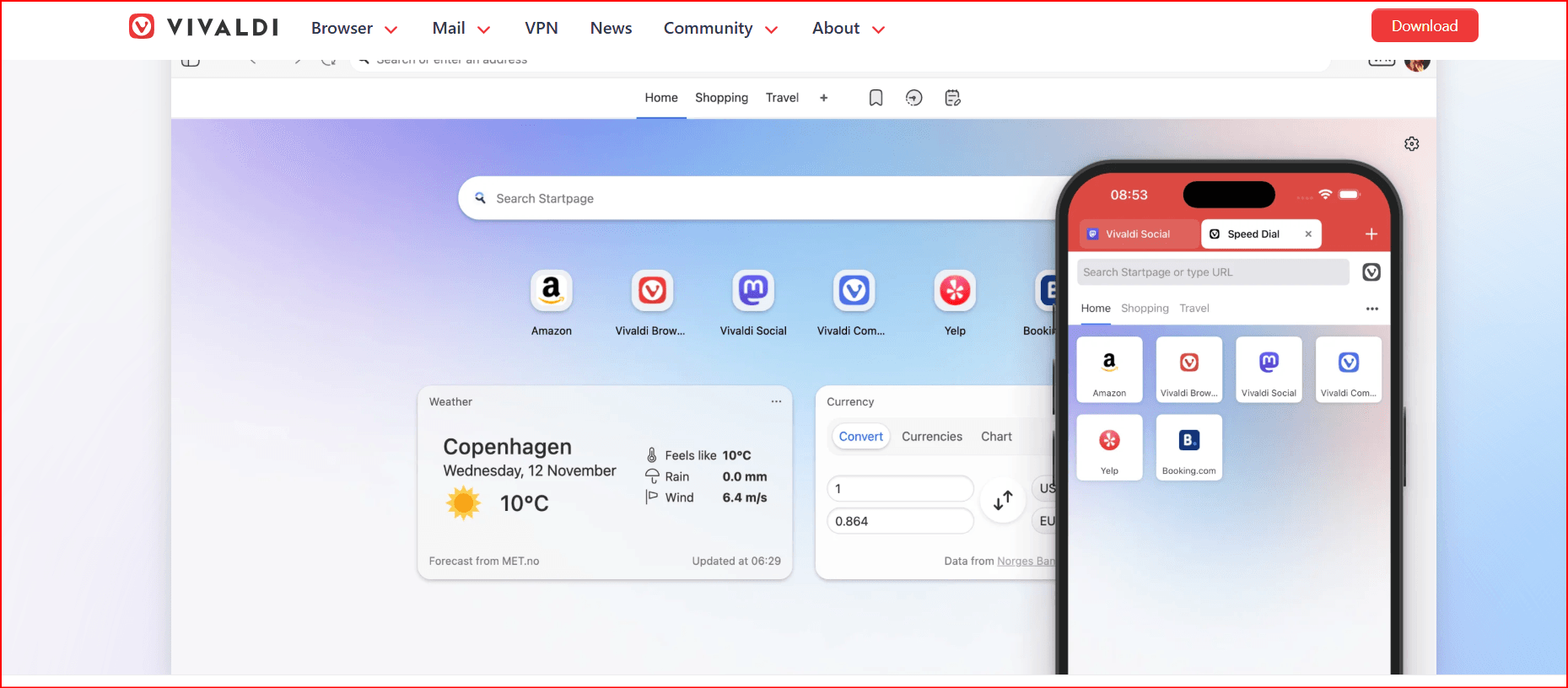This screenshot has height=688, width=1568.
Task: Open the calendar notes icon
Action: coord(952,98)
